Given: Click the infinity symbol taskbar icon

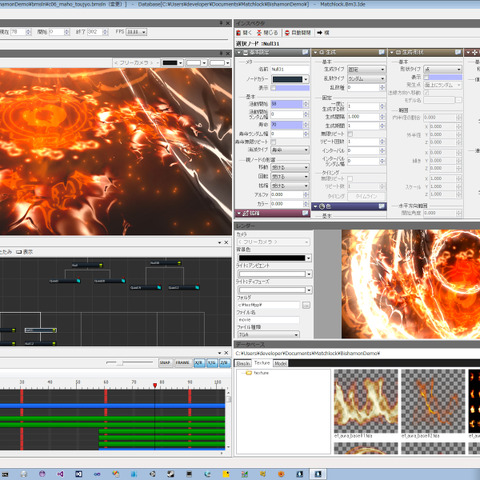Looking at the screenshot, I should [x=97, y=474].
